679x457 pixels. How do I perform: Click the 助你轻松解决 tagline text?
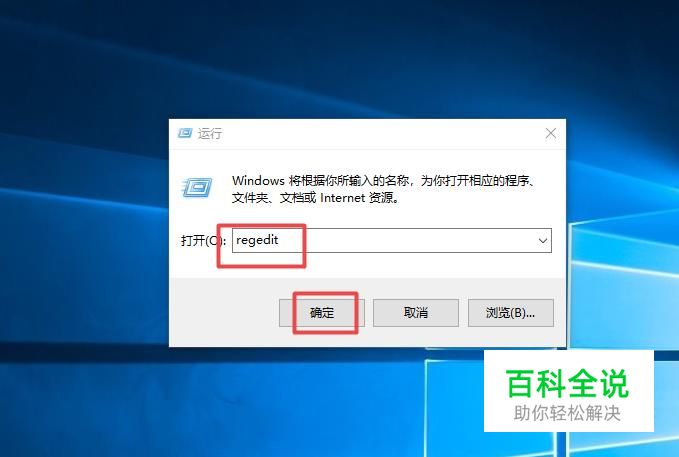[567, 413]
